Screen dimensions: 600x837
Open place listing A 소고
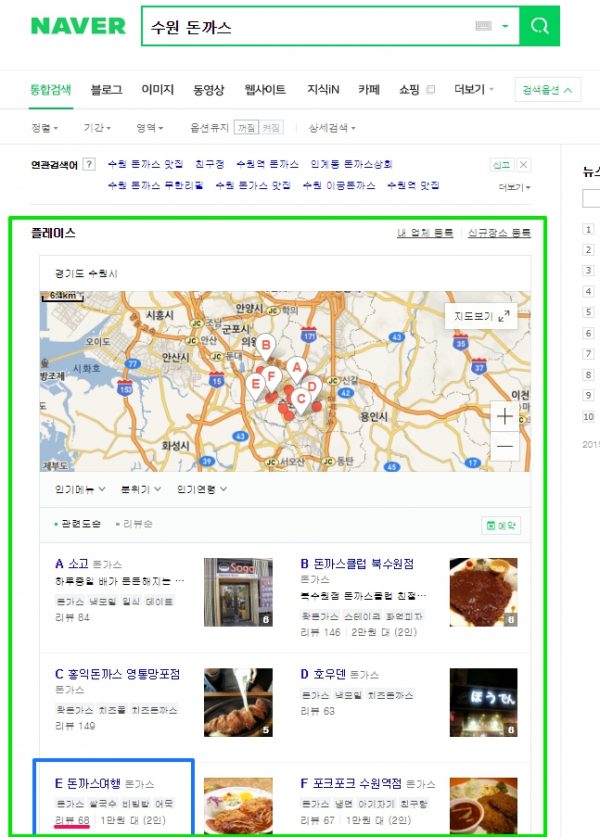pyautogui.click(x=72, y=564)
